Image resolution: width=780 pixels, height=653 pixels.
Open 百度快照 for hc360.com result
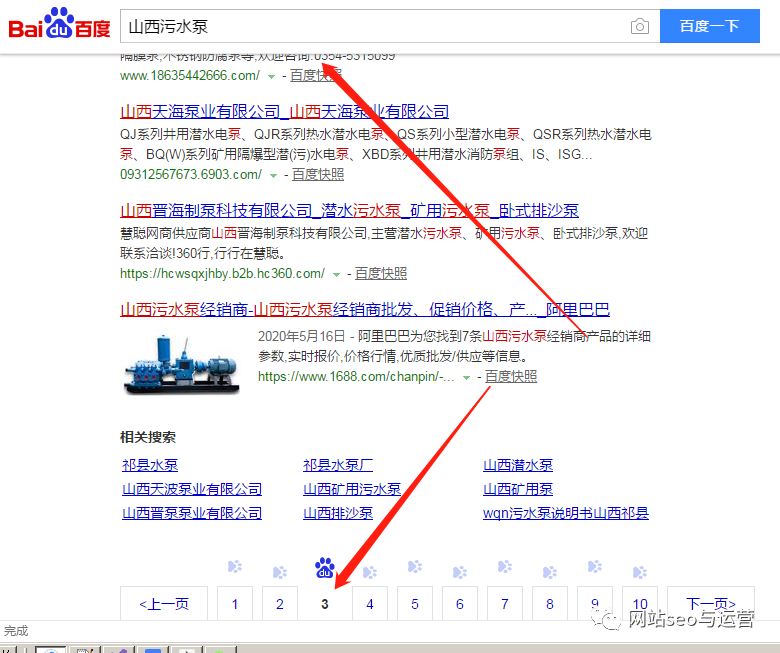[381, 274]
